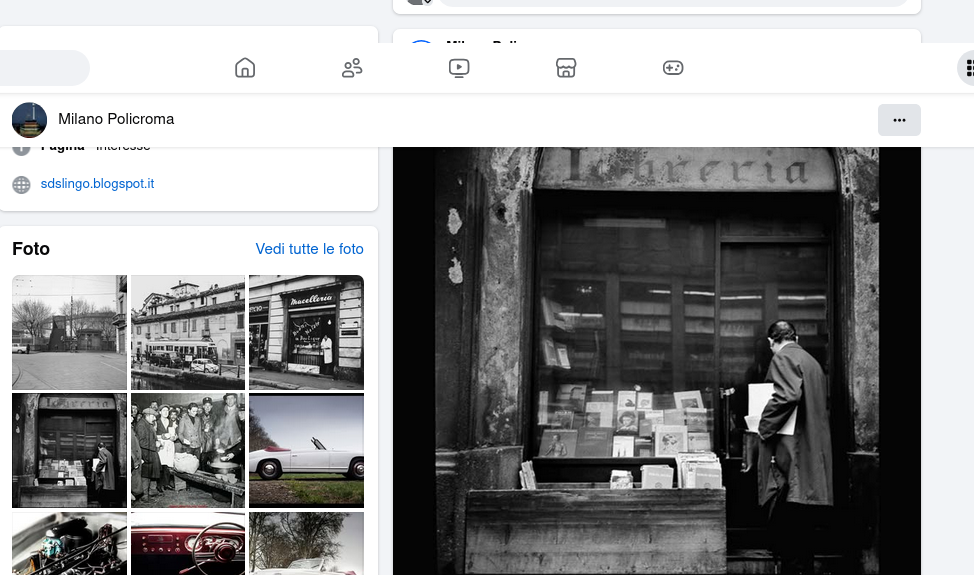974x575 pixels.
Task: Open the three-dots page options menu
Action: (x=899, y=120)
